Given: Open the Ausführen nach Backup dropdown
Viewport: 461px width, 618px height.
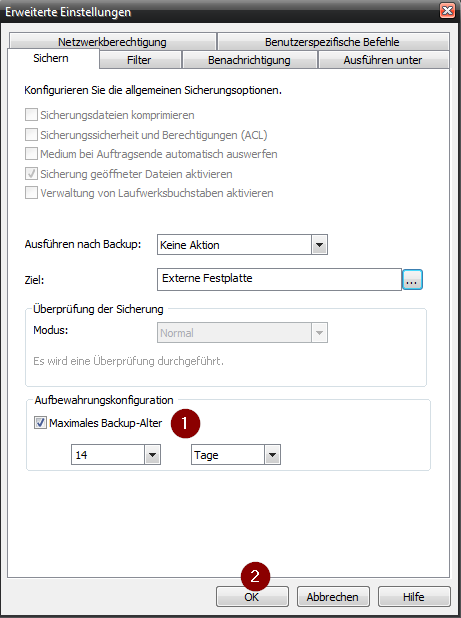Looking at the screenshot, I should [242, 245].
